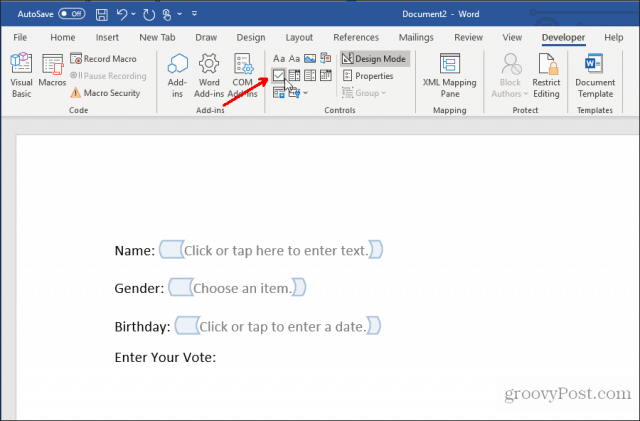Insert a Date Picker content control
Viewport: 640px width, 421px height.
point(326,76)
